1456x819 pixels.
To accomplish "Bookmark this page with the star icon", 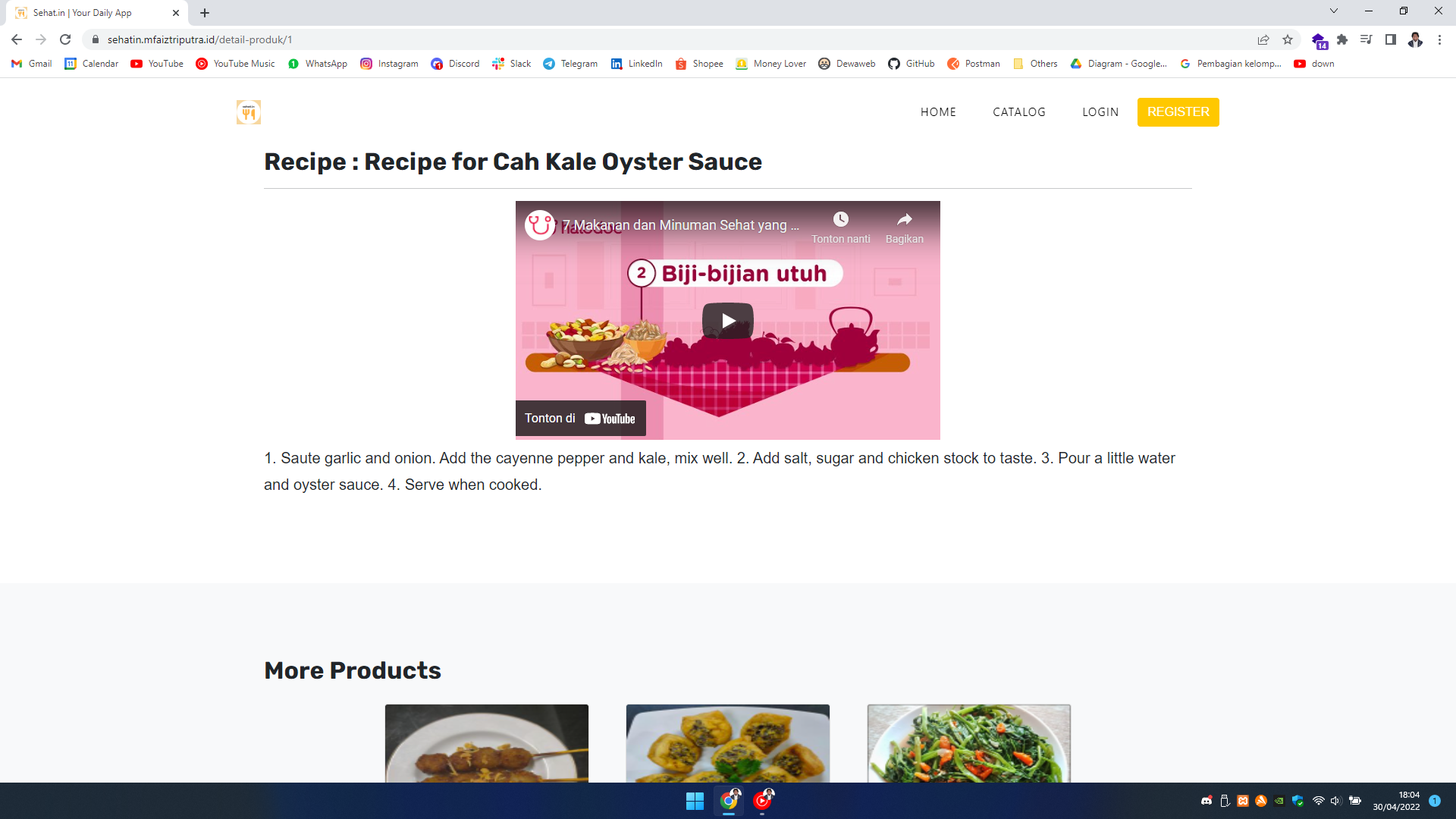I will click(1288, 39).
